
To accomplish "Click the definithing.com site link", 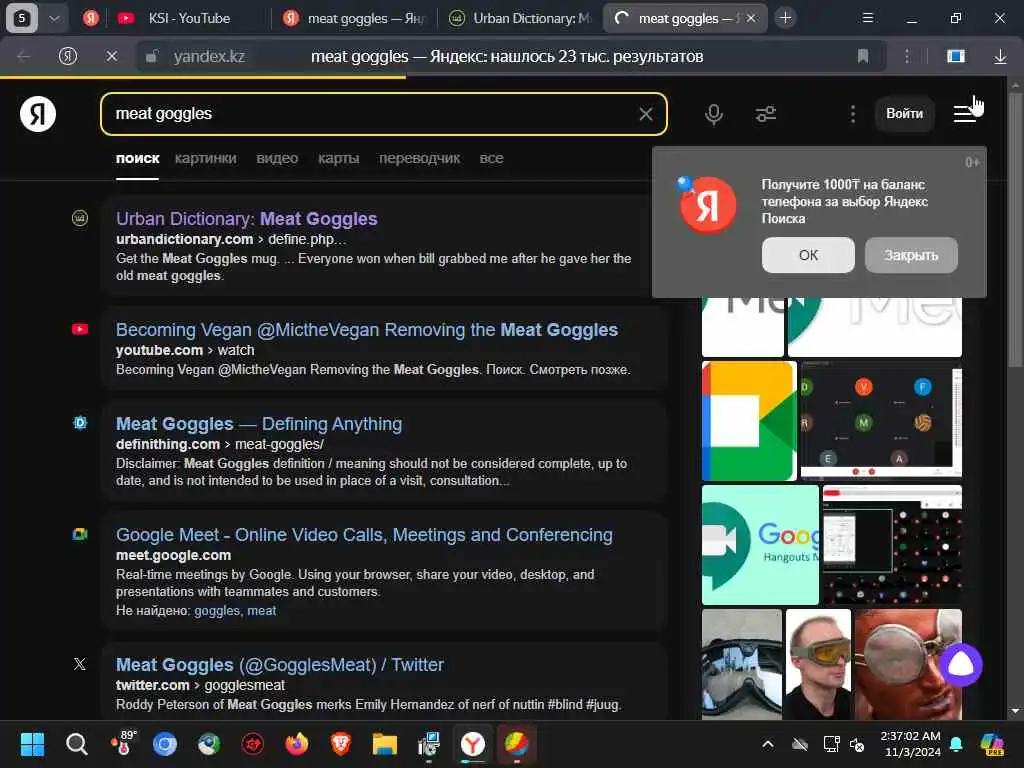I will [x=168, y=444].
